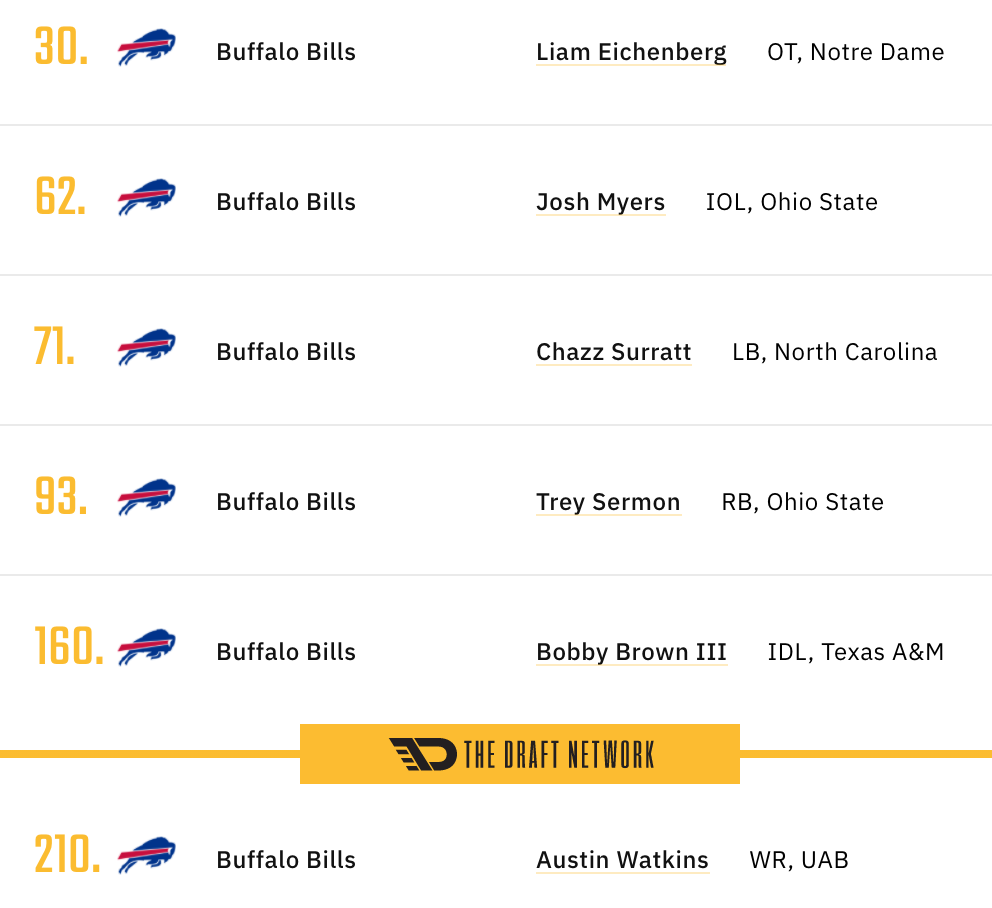Click the Bills logo beside pick 30
Screen dimensions: 992x908
click(147, 47)
